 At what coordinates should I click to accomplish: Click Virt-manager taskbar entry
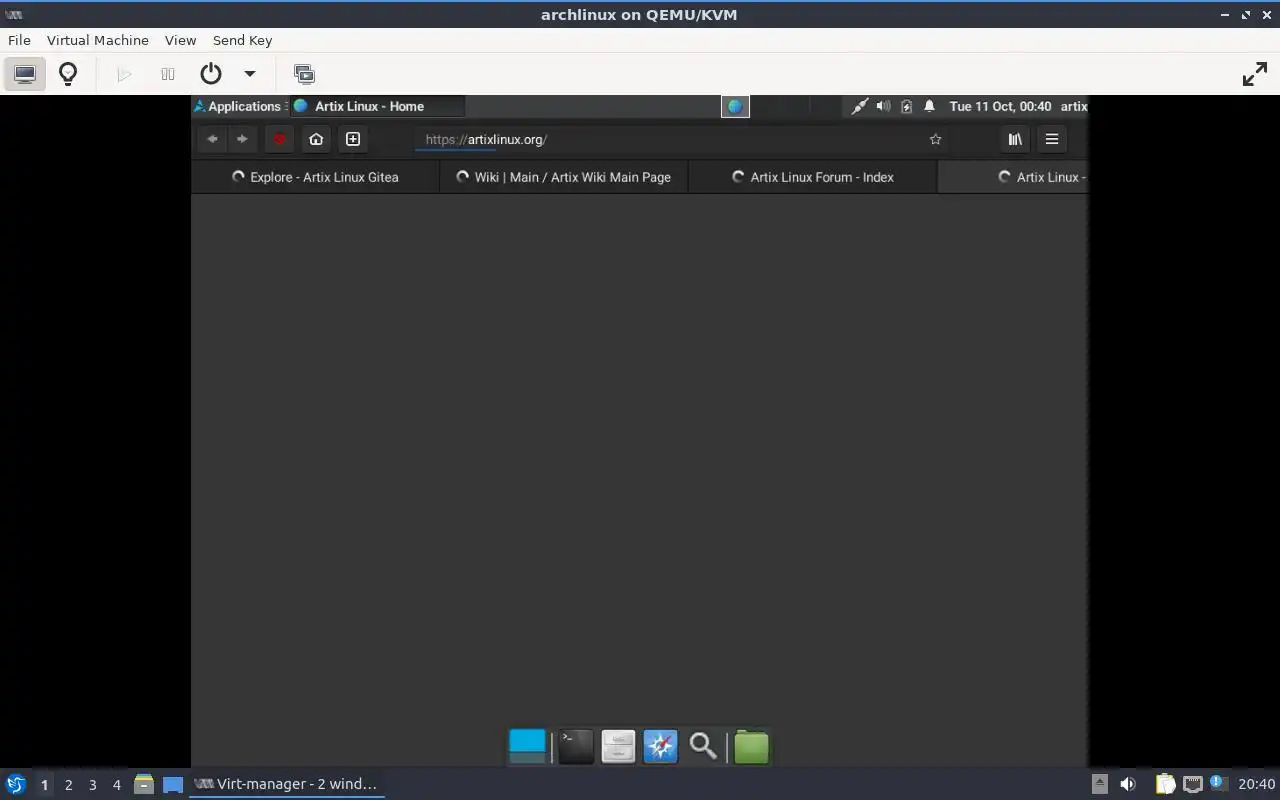(x=288, y=784)
